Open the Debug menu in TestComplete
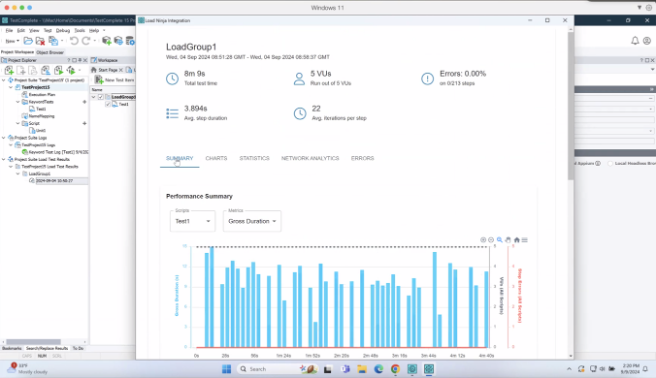Image resolution: width=656 pixels, height=378 pixels. point(63,31)
